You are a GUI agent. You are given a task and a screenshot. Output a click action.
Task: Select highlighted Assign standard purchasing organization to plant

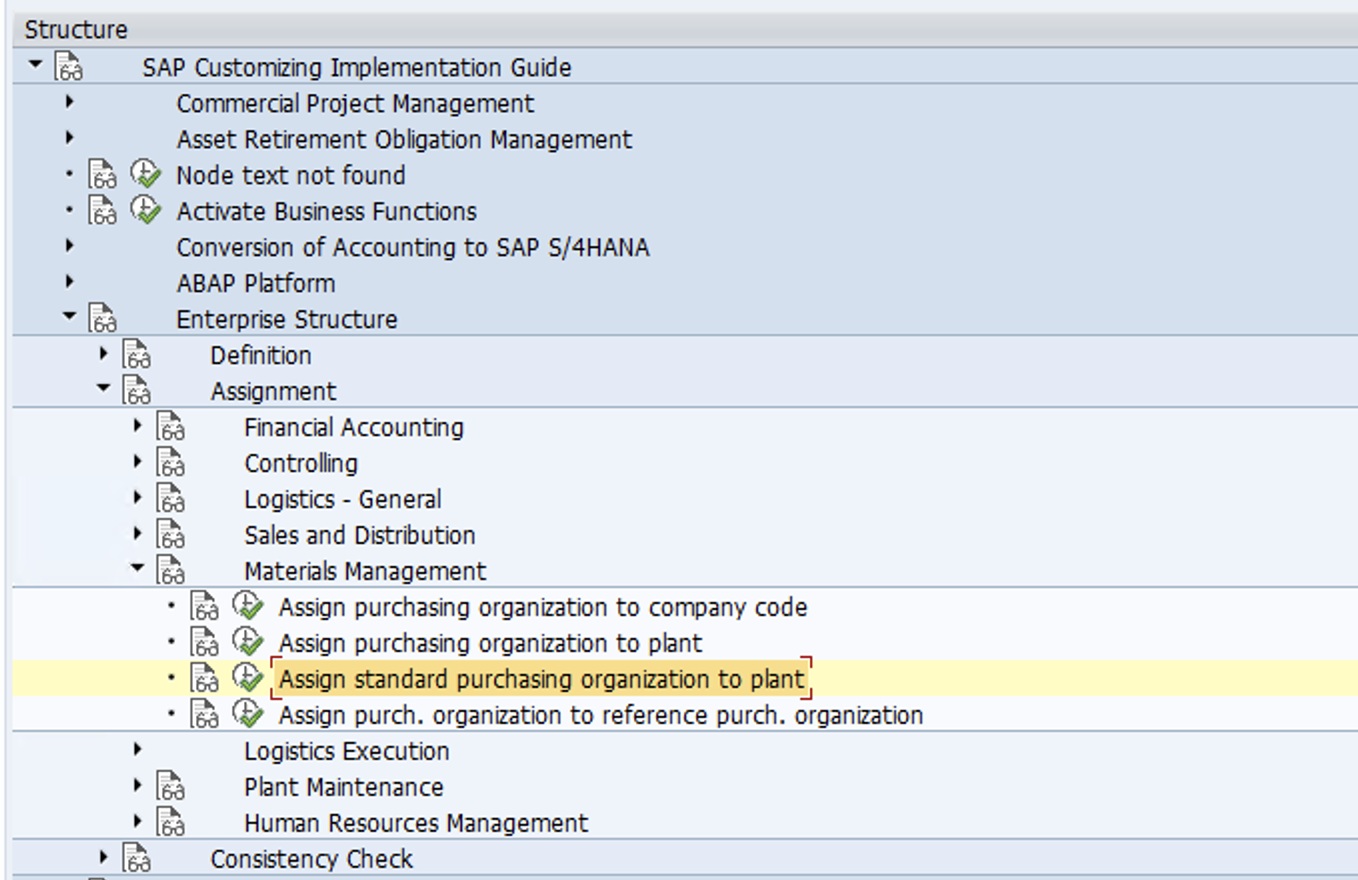click(541, 679)
